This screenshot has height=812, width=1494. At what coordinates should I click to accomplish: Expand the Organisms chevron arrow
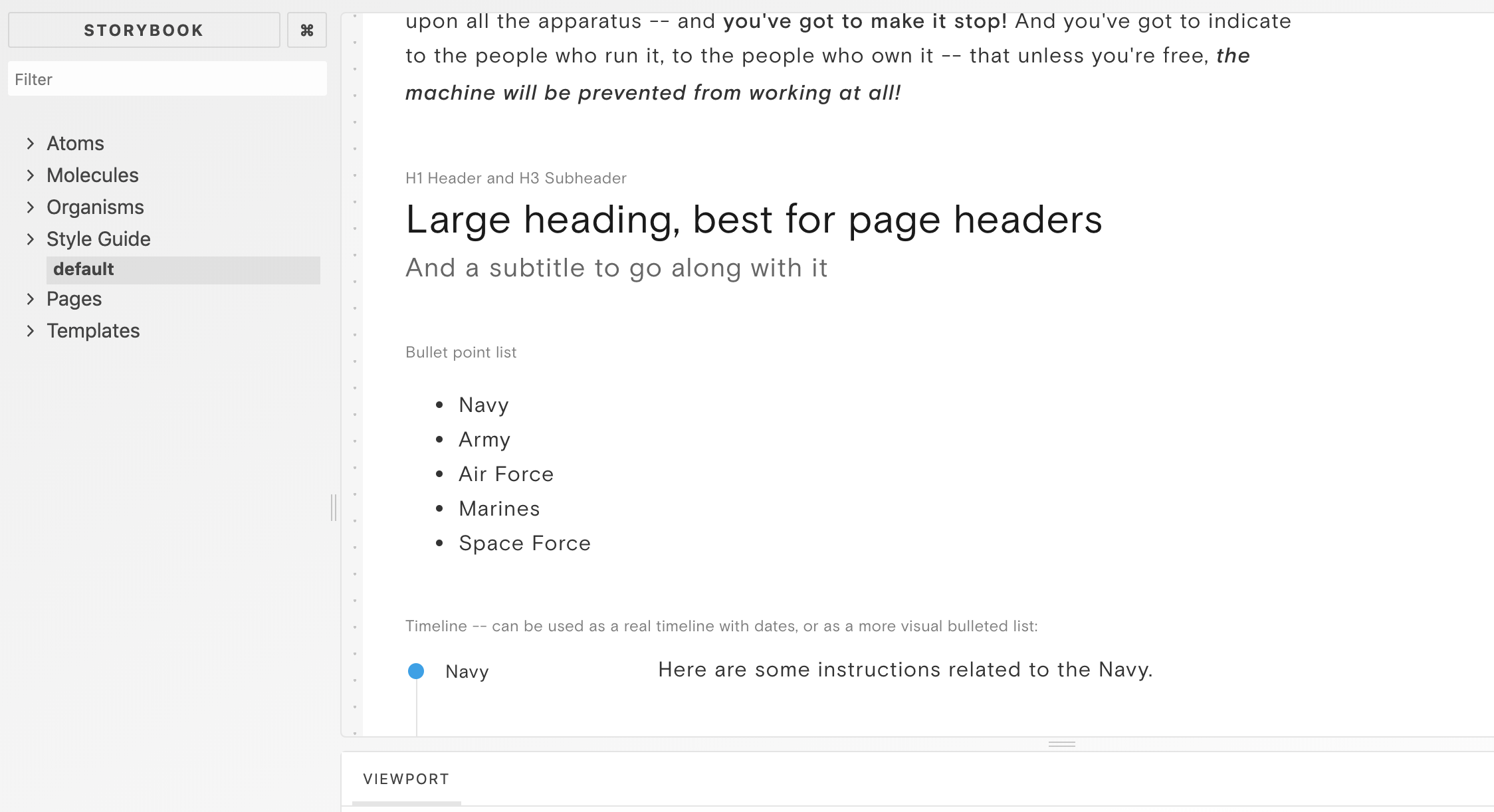[30, 207]
